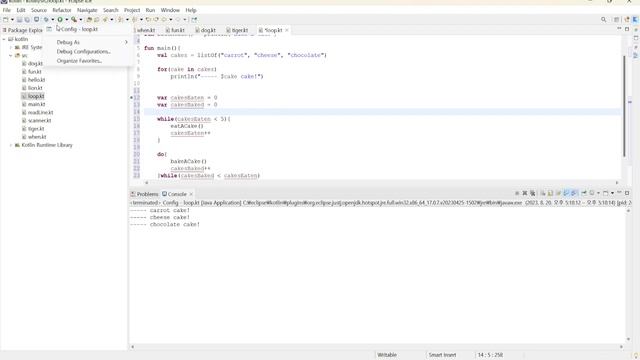Viewport: 640px width, 360px height.
Task: Open the File menu
Action: pyautogui.click(x=7, y=10)
